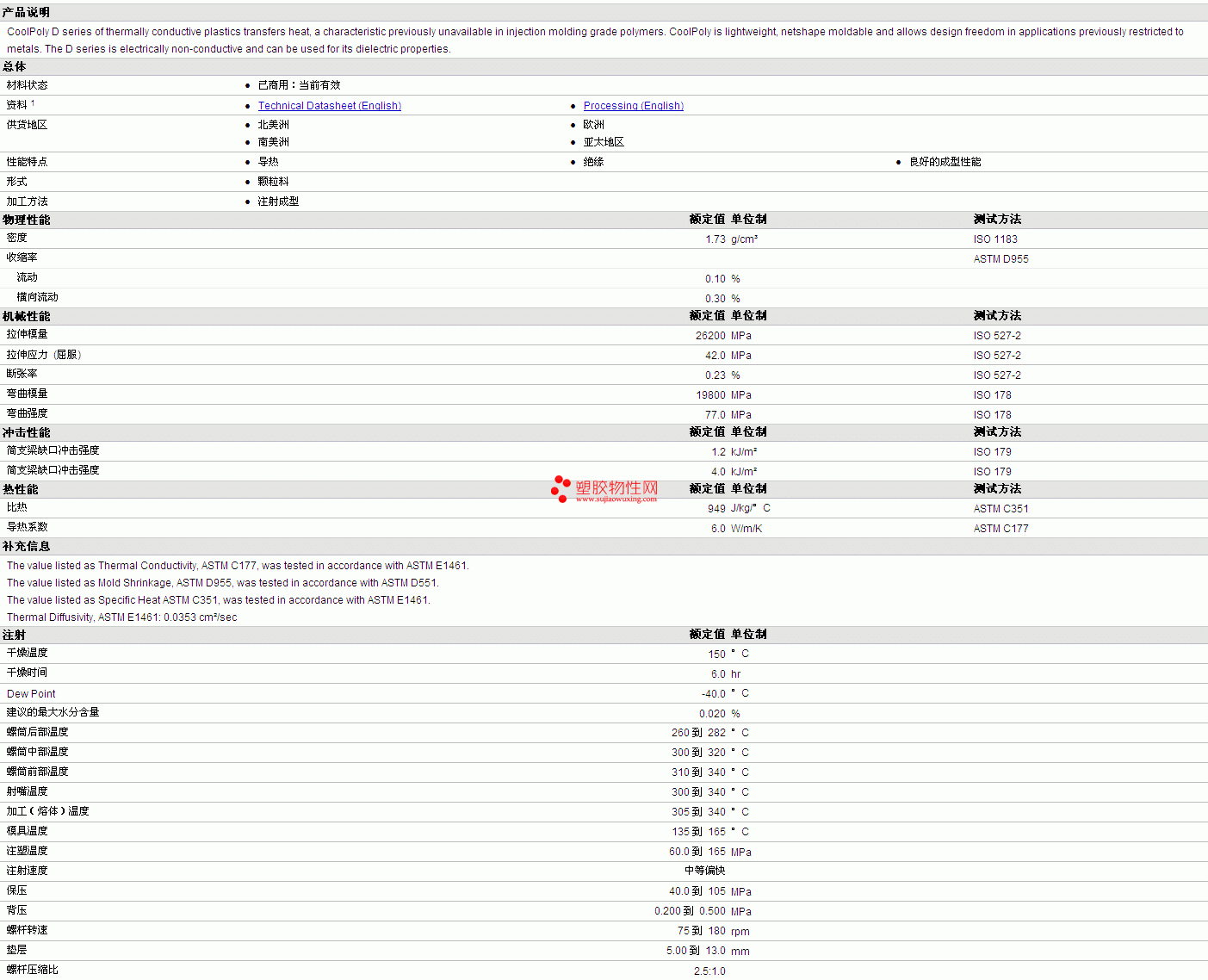The height and width of the screenshot is (980, 1208).
Task: Click the 总体 section header
Action: 15,66
